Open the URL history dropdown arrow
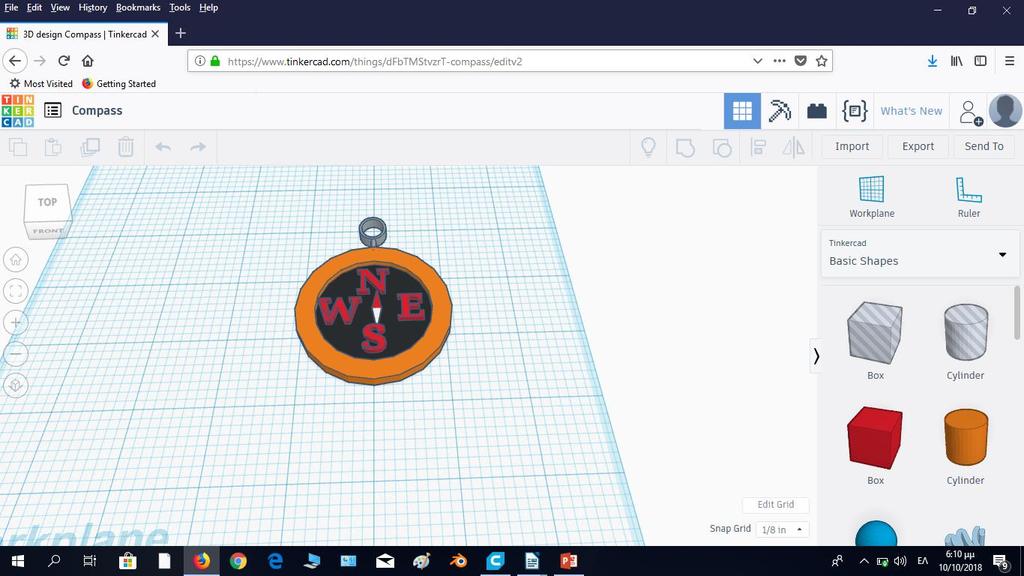The height and width of the screenshot is (576, 1024). [x=758, y=61]
